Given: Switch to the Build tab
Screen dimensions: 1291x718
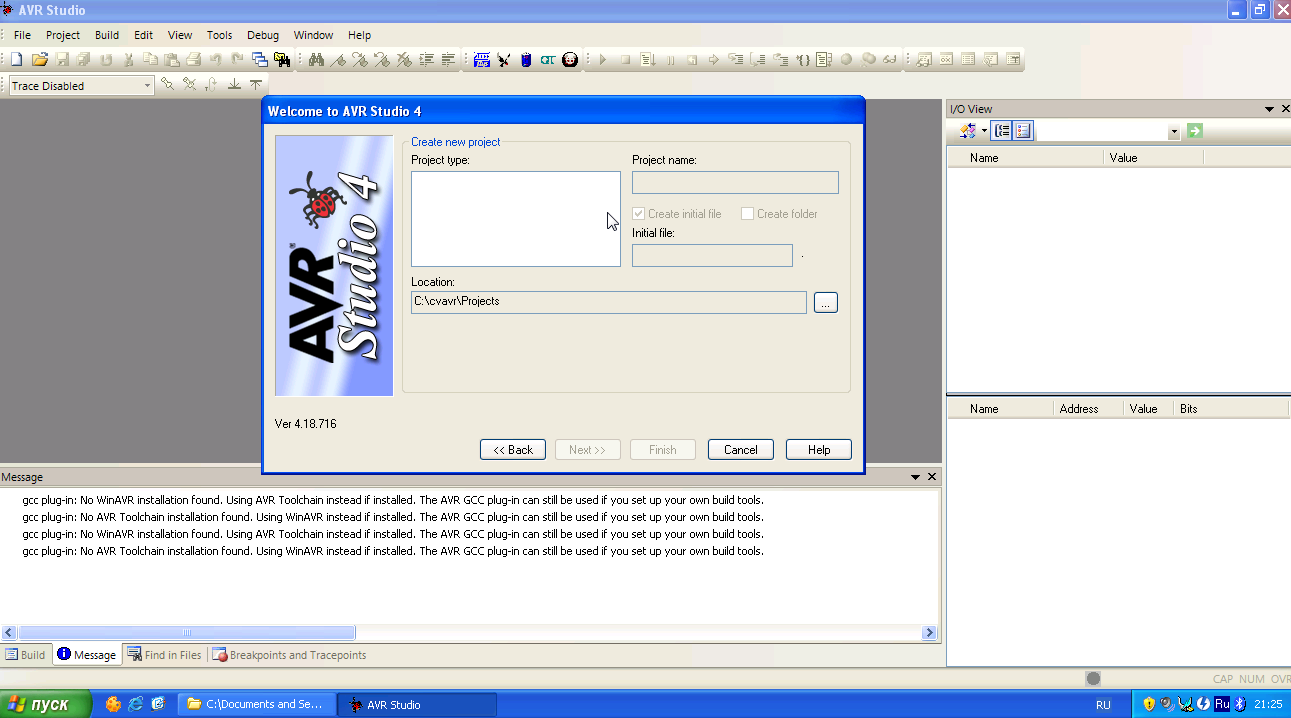Looking at the screenshot, I should (26, 655).
